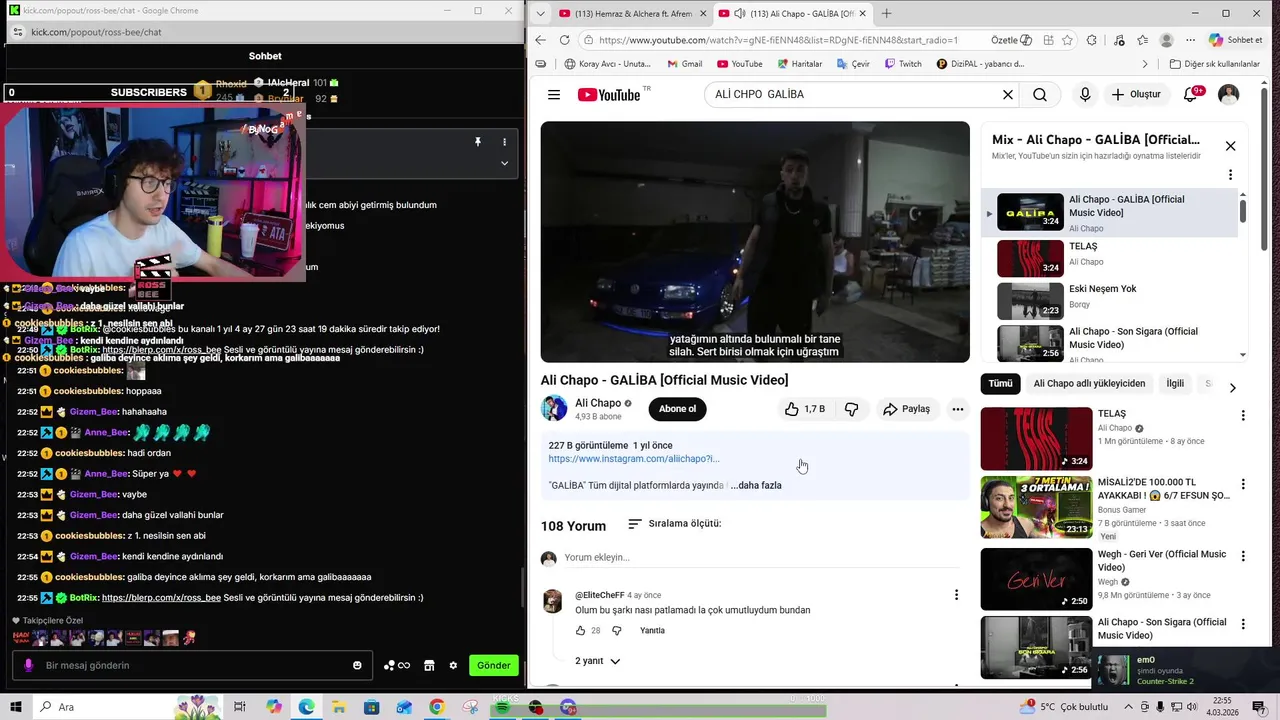Open the Instagram link in the description
Viewport: 1280px width, 720px height.
634,459
